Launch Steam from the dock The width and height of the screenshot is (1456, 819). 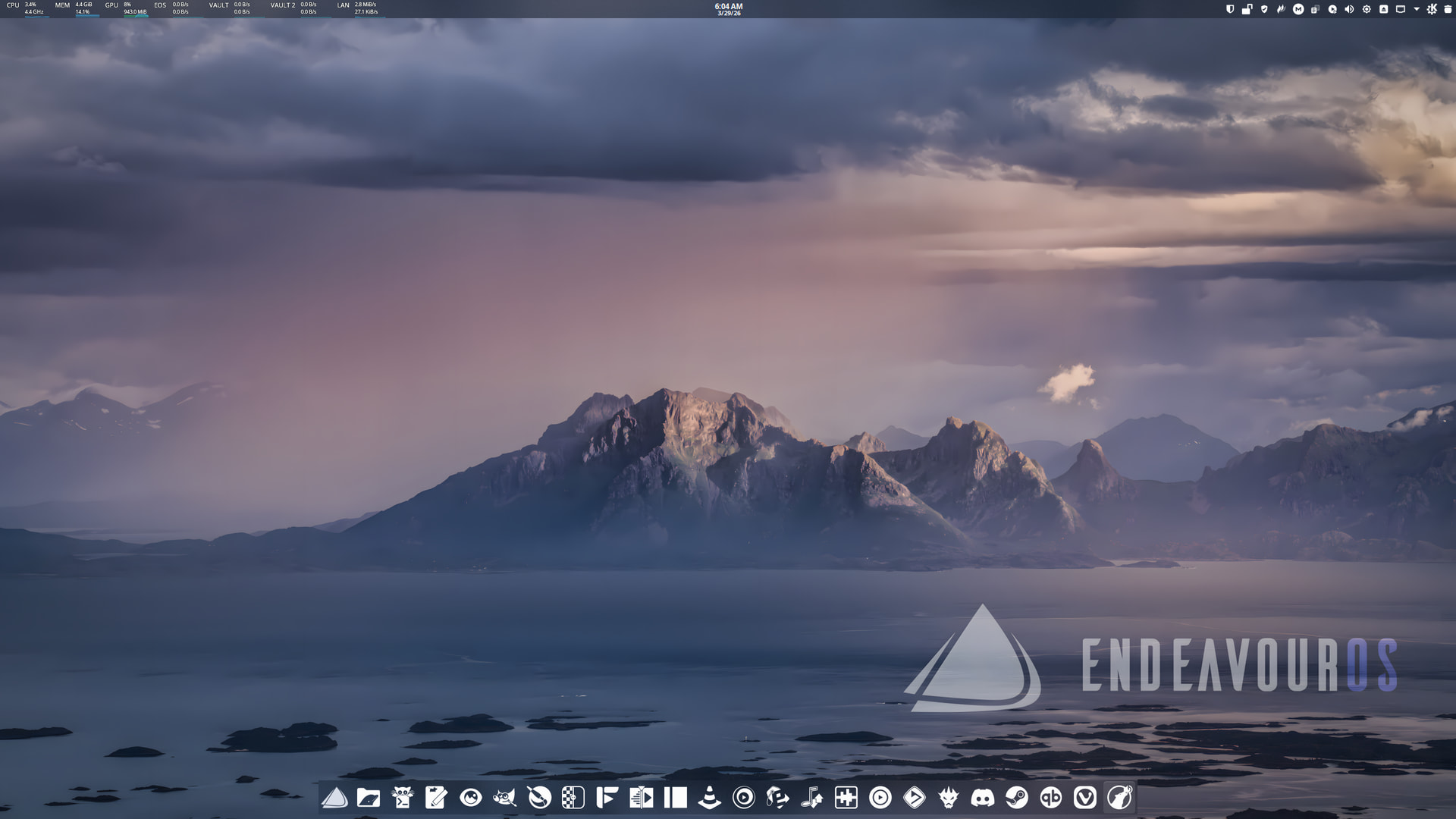(x=1017, y=798)
